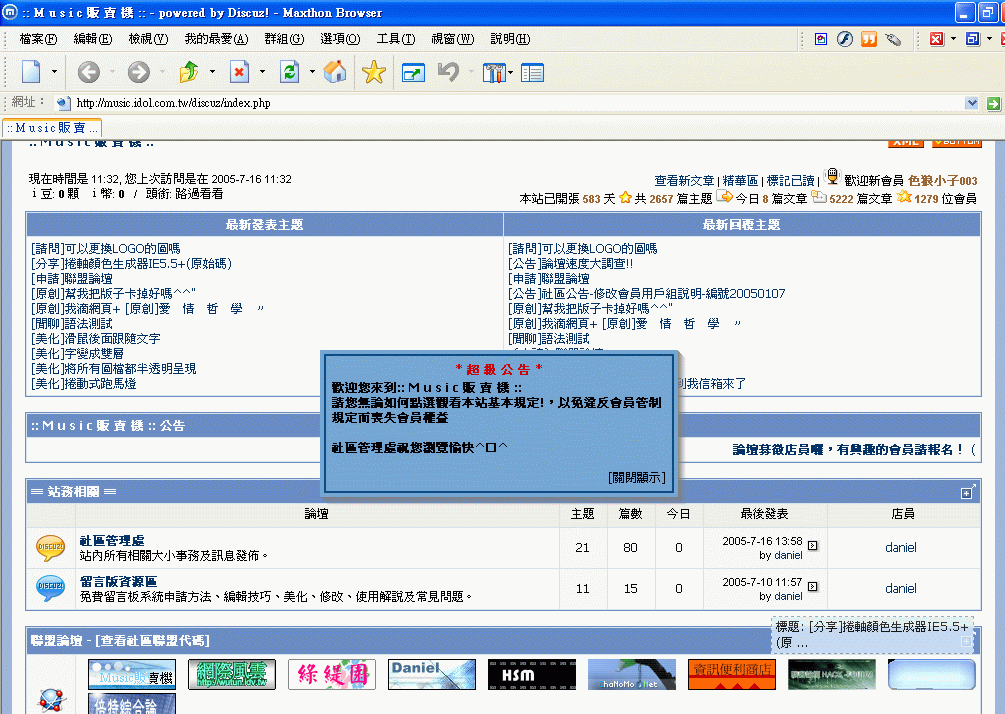The height and width of the screenshot is (714, 1005).
Task: Open last post arrow for 留言版資源區
Action: pyautogui.click(x=812, y=586)
